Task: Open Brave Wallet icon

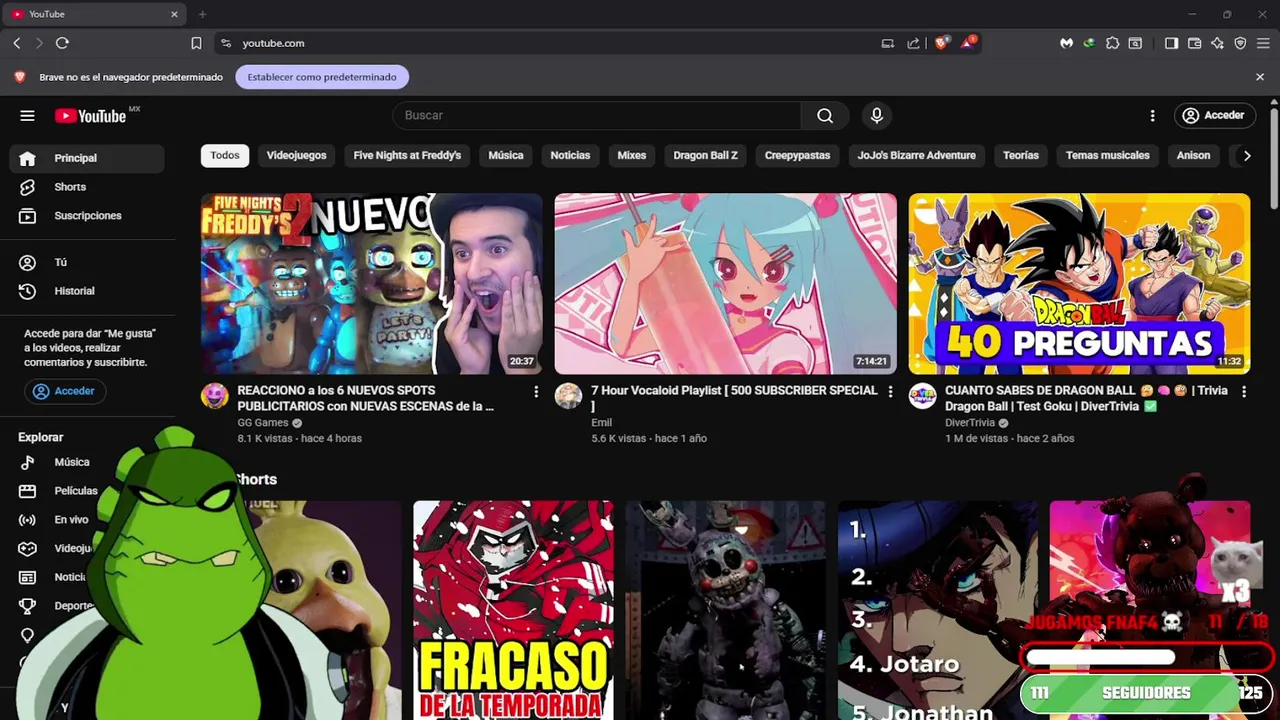Action: [x=1195, y=43]
